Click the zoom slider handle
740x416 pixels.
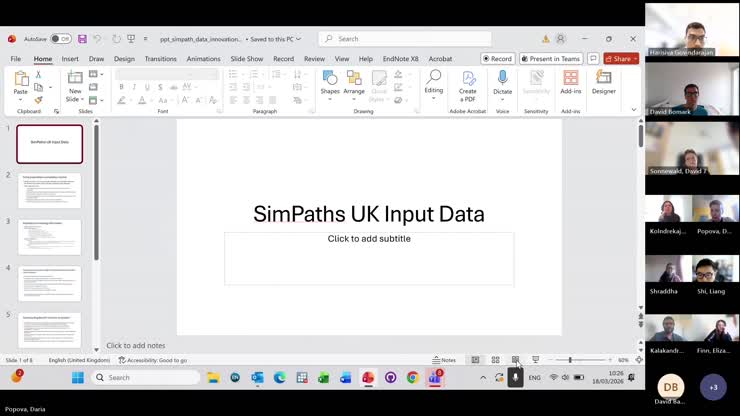pyautogui.click(x=570, y=360)
